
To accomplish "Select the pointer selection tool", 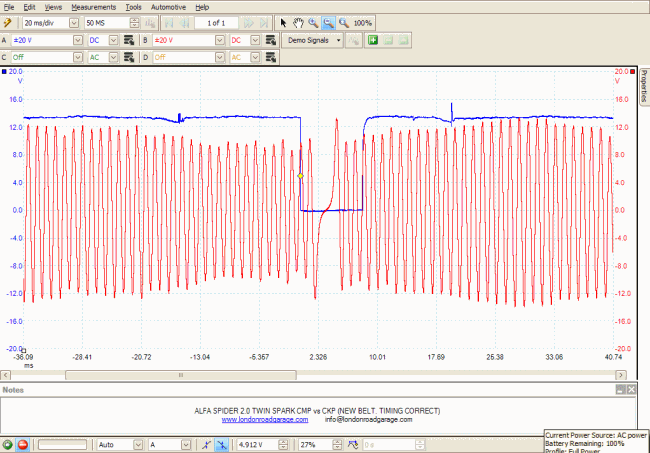I will pyautogui.click(x=284, y=22).
